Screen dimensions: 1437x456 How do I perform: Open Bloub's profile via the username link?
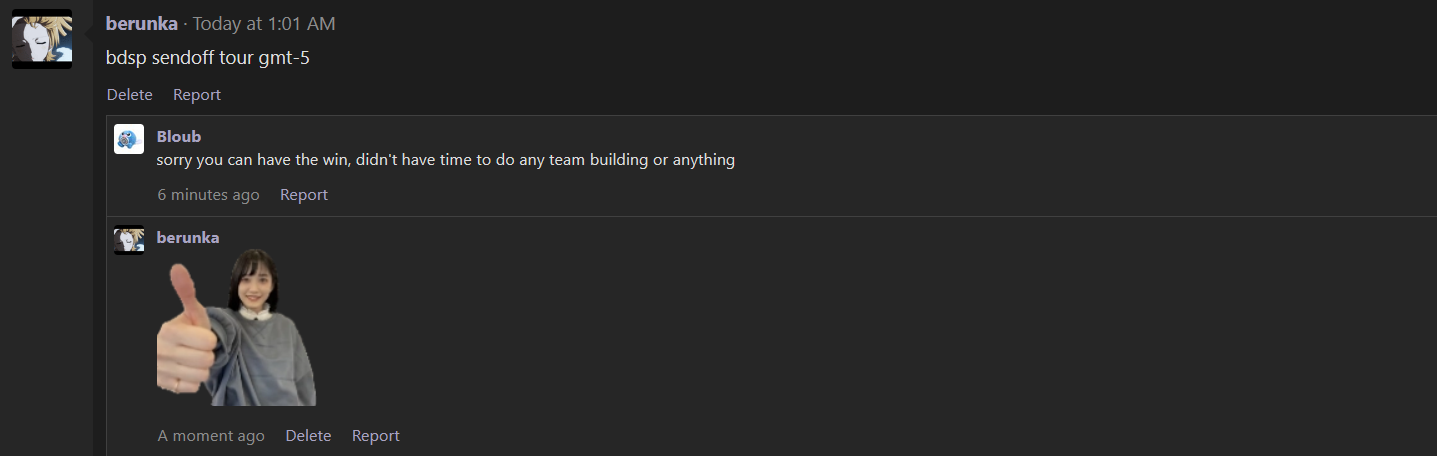point(179,137)
